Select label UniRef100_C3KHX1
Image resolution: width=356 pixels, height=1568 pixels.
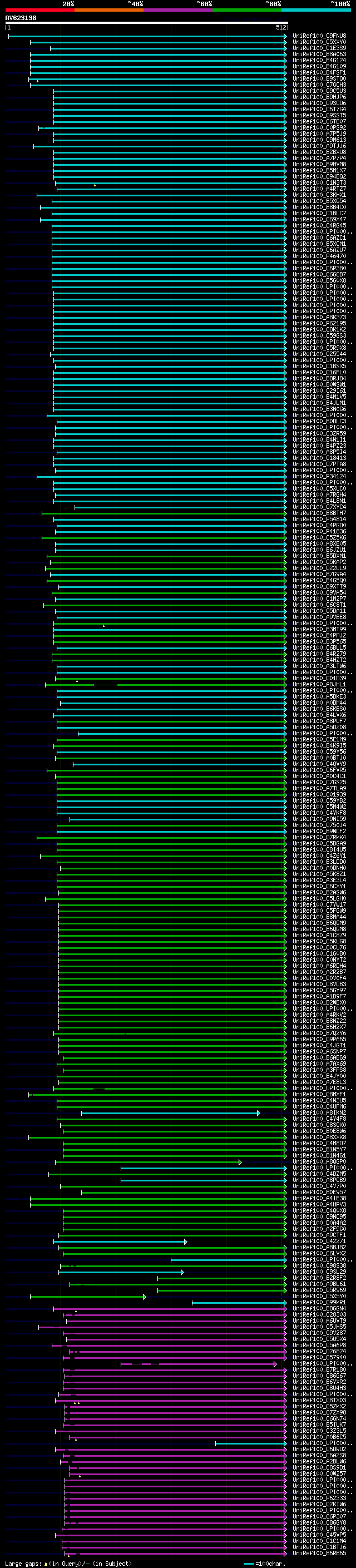(319, 195)
